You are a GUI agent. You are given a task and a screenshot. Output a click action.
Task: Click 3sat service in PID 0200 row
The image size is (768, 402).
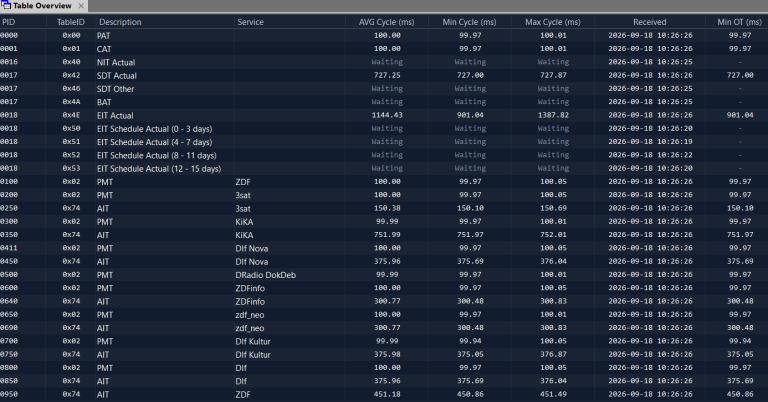pyautogui.click(x=243, y=195)
